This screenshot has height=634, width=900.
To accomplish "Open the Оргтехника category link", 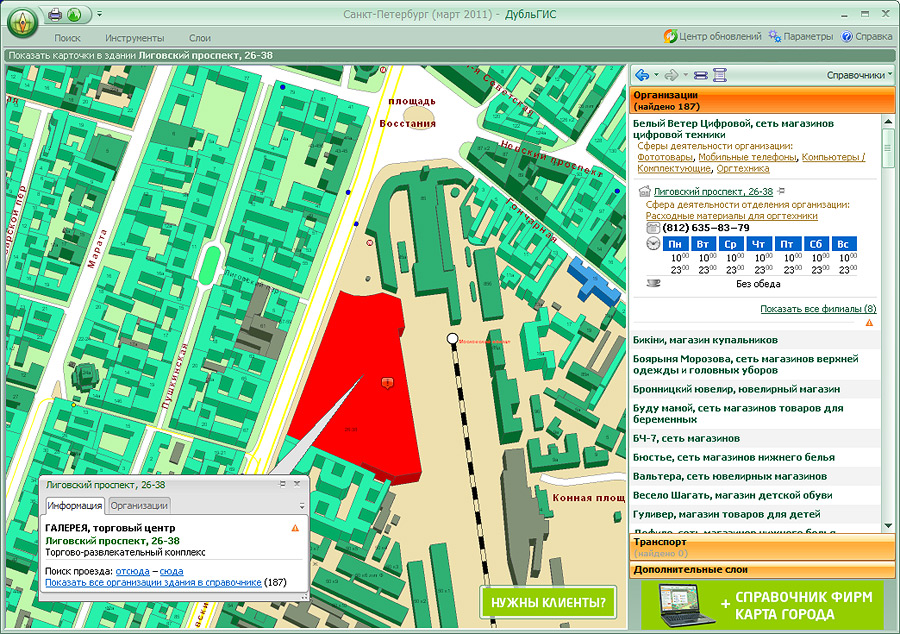I will click(743, 169).
